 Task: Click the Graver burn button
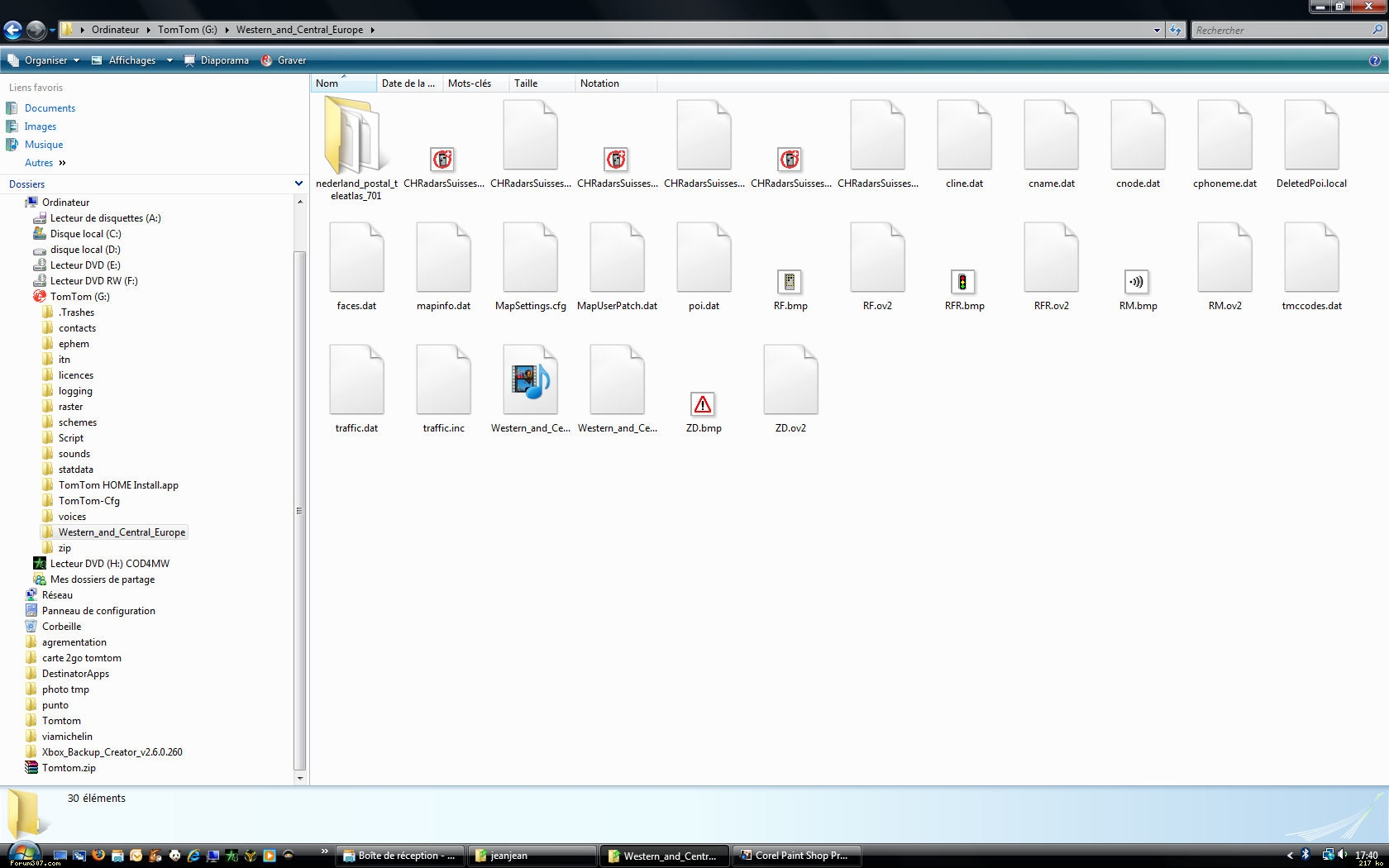[x=284, y=60]
